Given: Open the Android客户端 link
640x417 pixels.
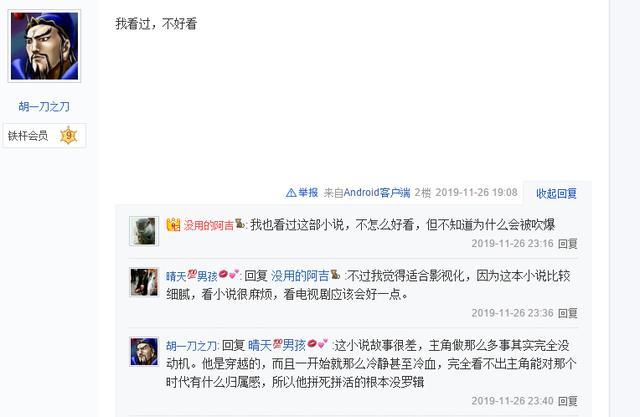Looking at the screenshot, I should point(377,193).
